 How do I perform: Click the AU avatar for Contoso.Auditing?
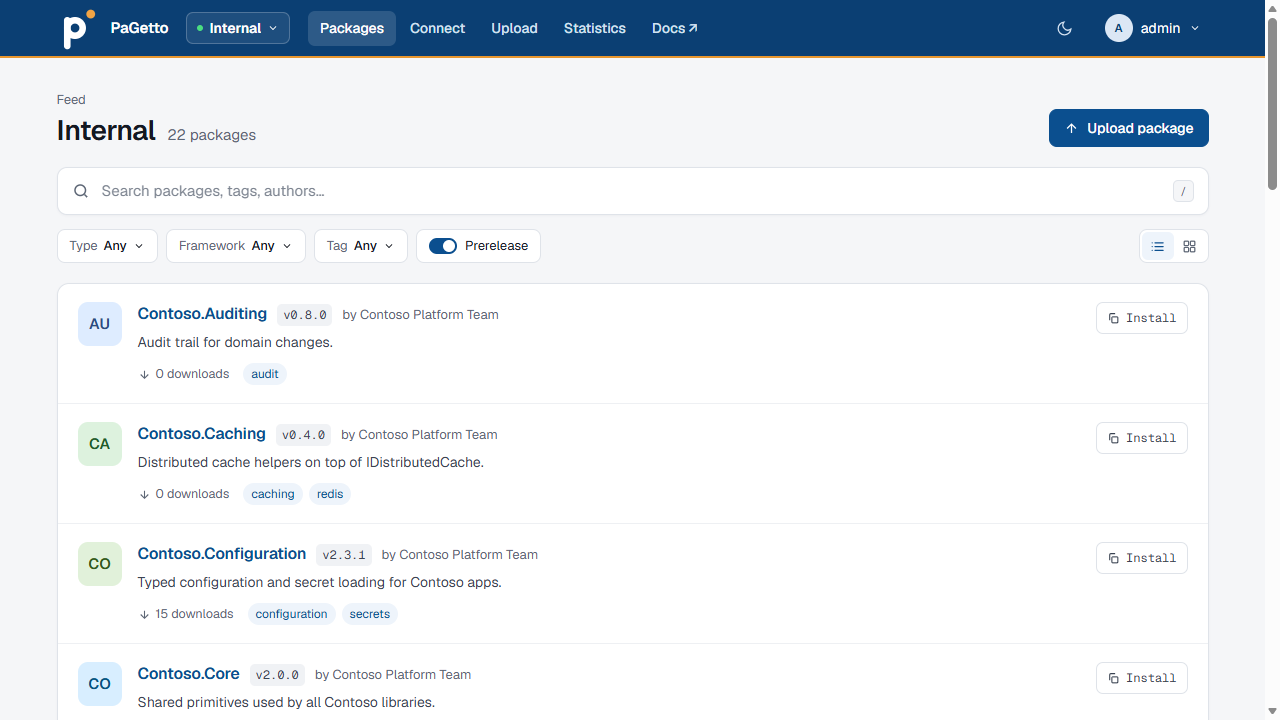(100, 324)
